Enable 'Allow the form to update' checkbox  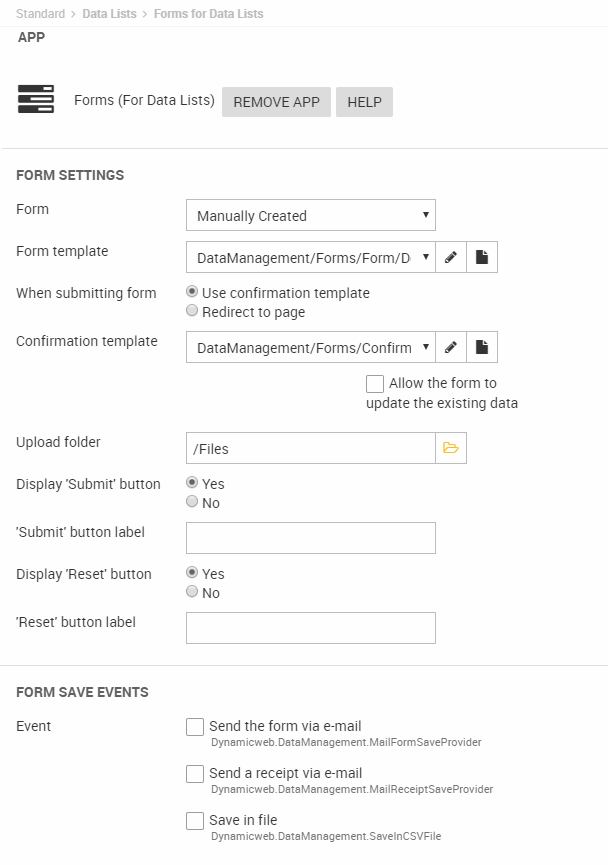pos(375,384)
